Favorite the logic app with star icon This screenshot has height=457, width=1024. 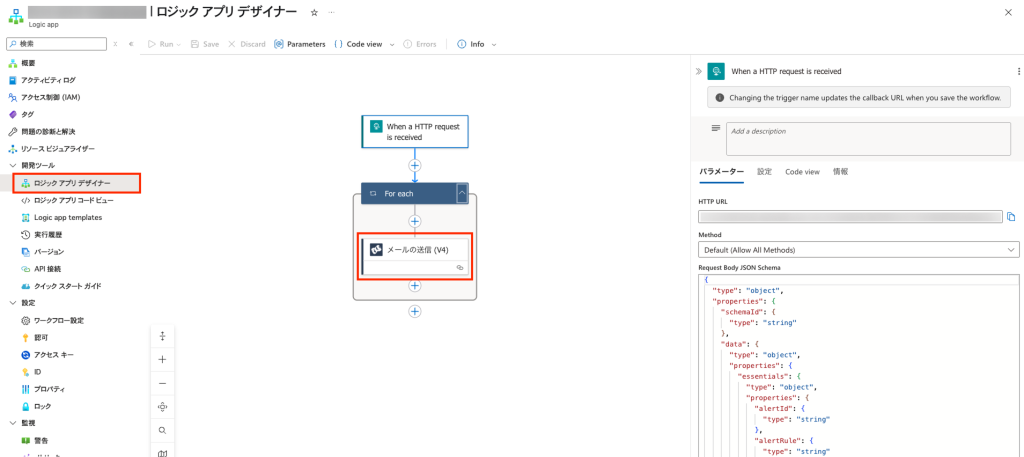(314, 12)
